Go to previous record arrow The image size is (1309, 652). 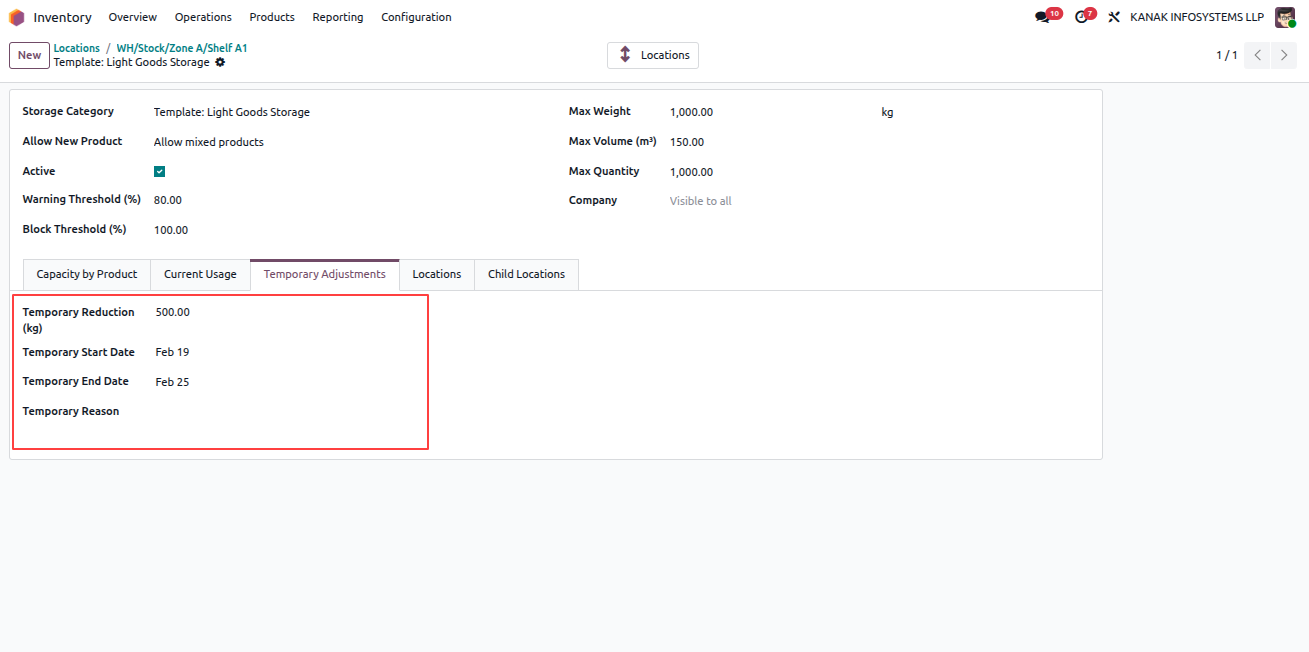coord(1258,55)
